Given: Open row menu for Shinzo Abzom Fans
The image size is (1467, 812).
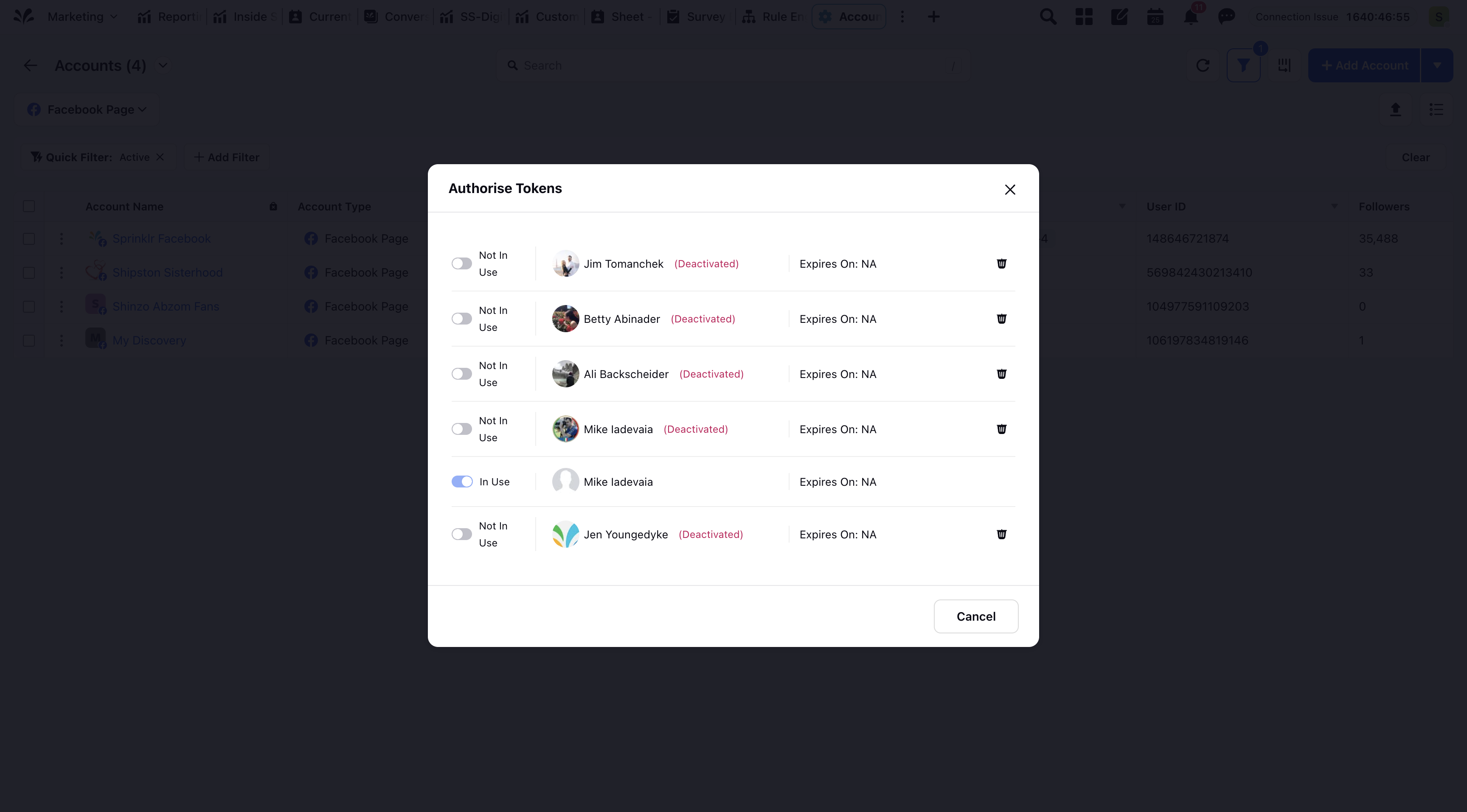Looking at the screenshot, I should (62, 307).
